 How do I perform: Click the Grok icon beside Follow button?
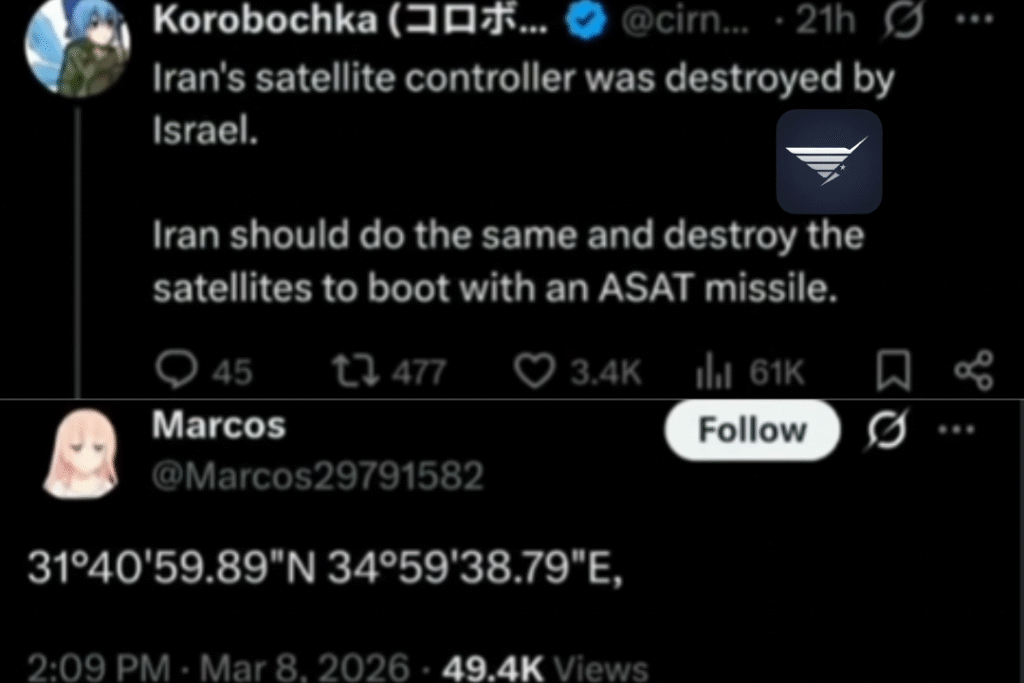(887, 430)
